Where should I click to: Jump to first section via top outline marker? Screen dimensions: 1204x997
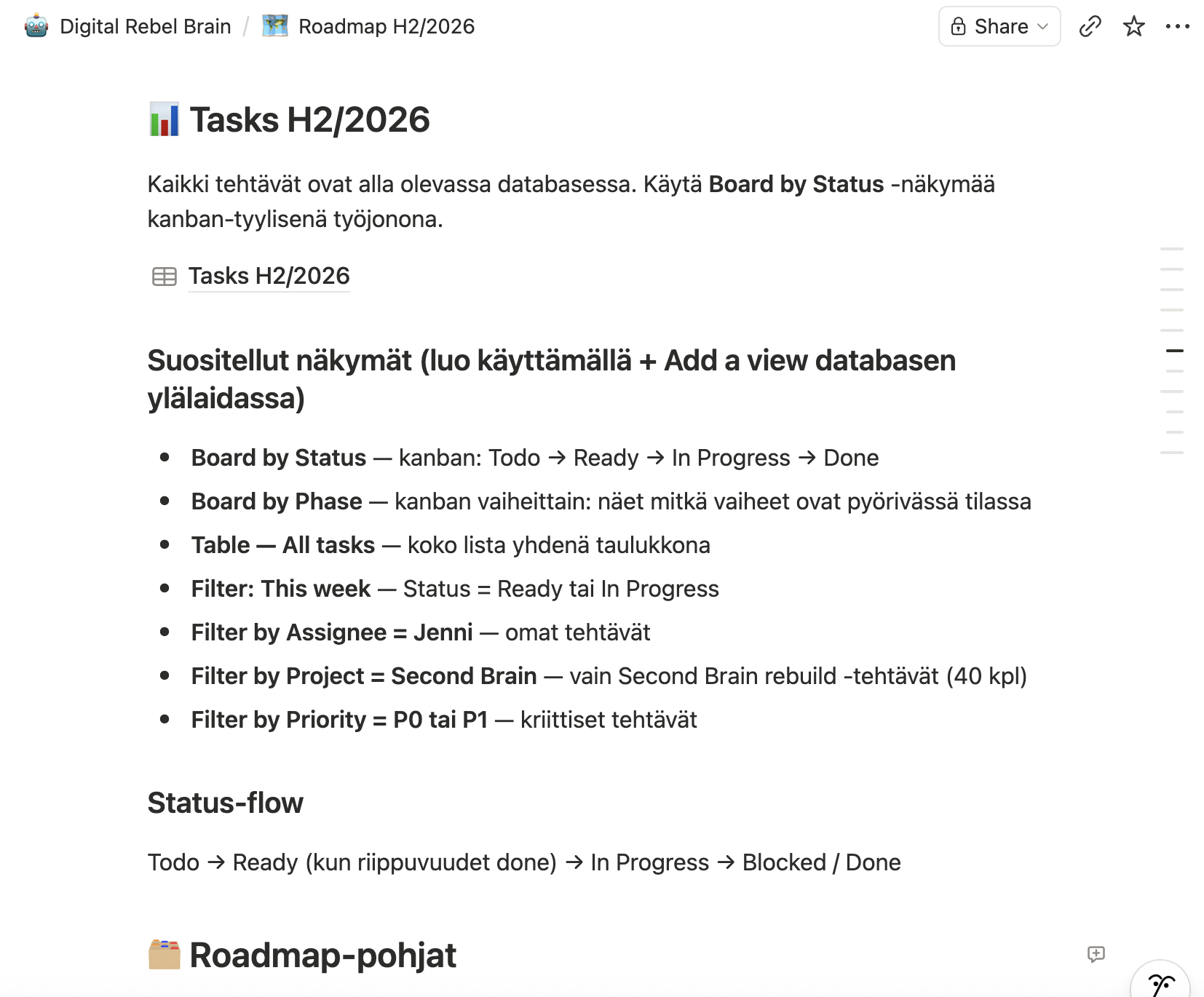pyautogui.click(x=1172, y=249)
